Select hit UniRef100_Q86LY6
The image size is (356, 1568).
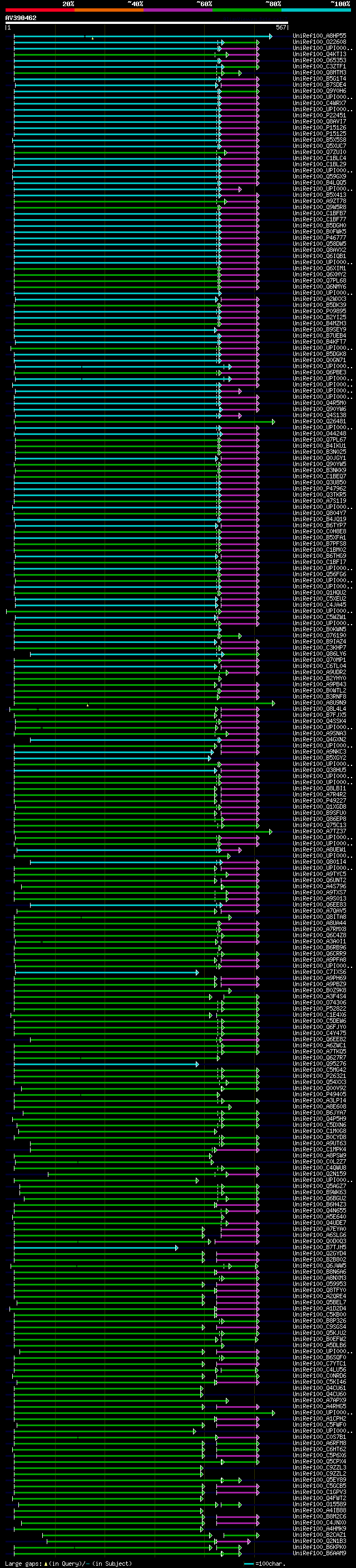319,654
